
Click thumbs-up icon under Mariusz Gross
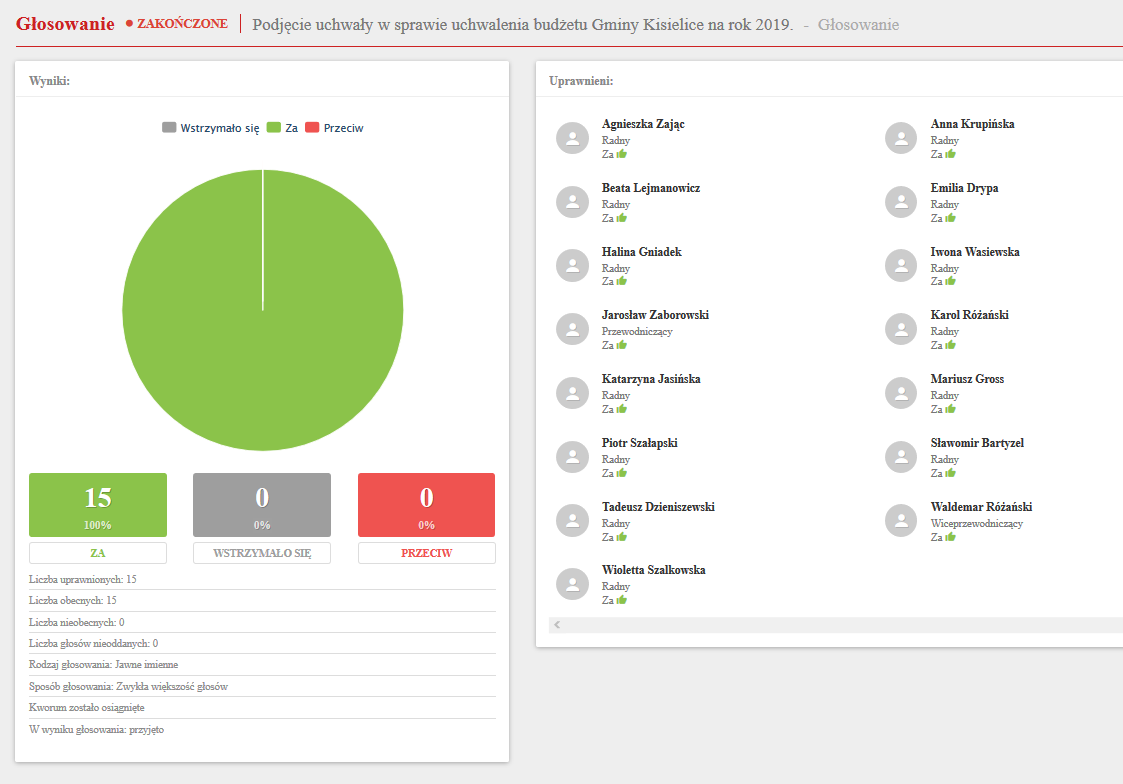950,408
